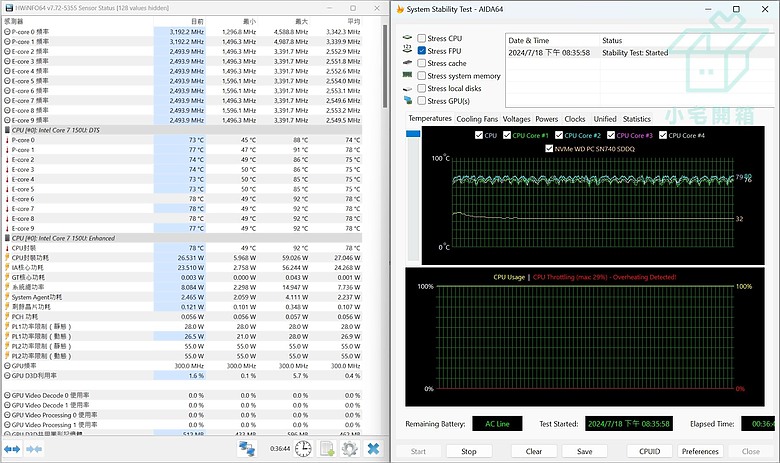Start logging with the log file icon
The height and width of the screenshot is (463, 780).
coord(327,449)
